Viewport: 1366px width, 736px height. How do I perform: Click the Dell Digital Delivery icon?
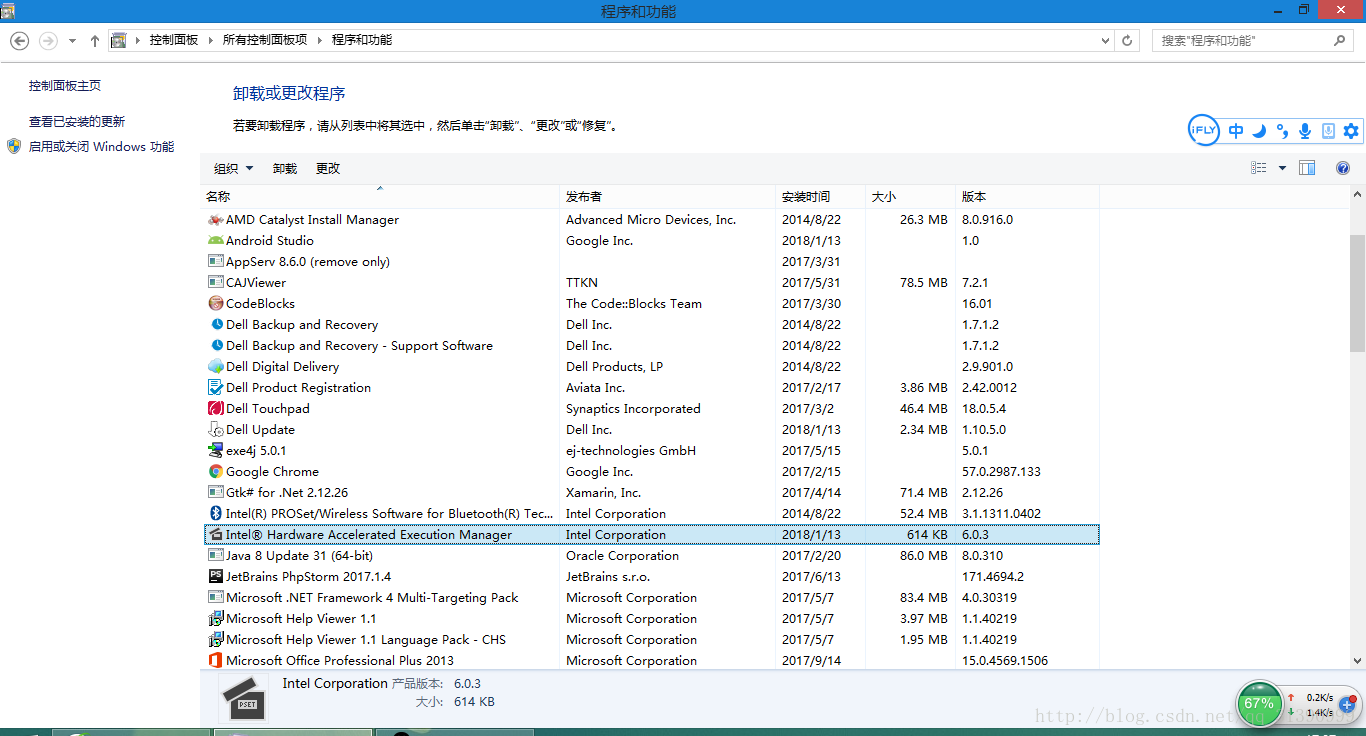coord(215,367)
